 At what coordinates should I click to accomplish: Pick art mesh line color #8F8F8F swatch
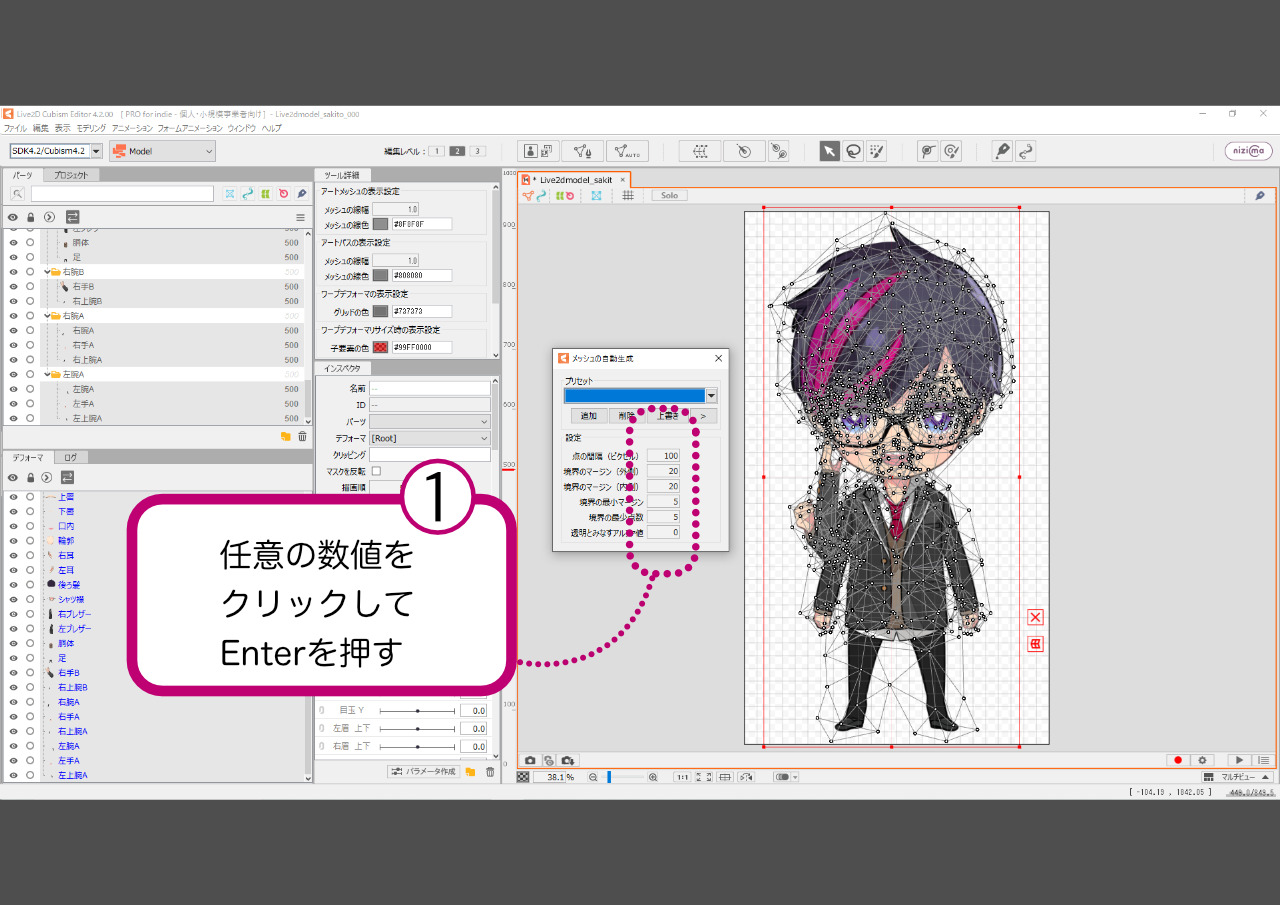pos(380,224)
